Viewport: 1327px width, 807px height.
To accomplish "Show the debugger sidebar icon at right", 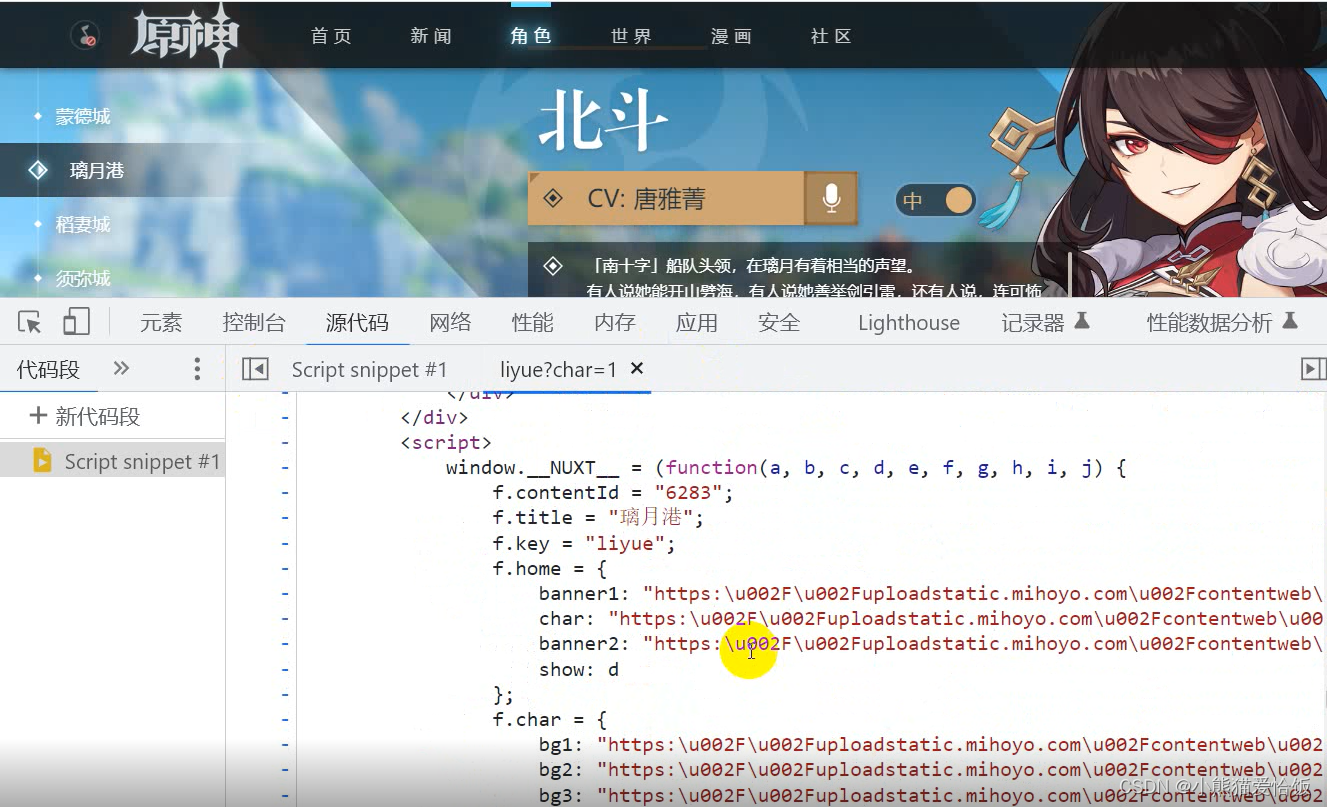I will point(1313,369).
